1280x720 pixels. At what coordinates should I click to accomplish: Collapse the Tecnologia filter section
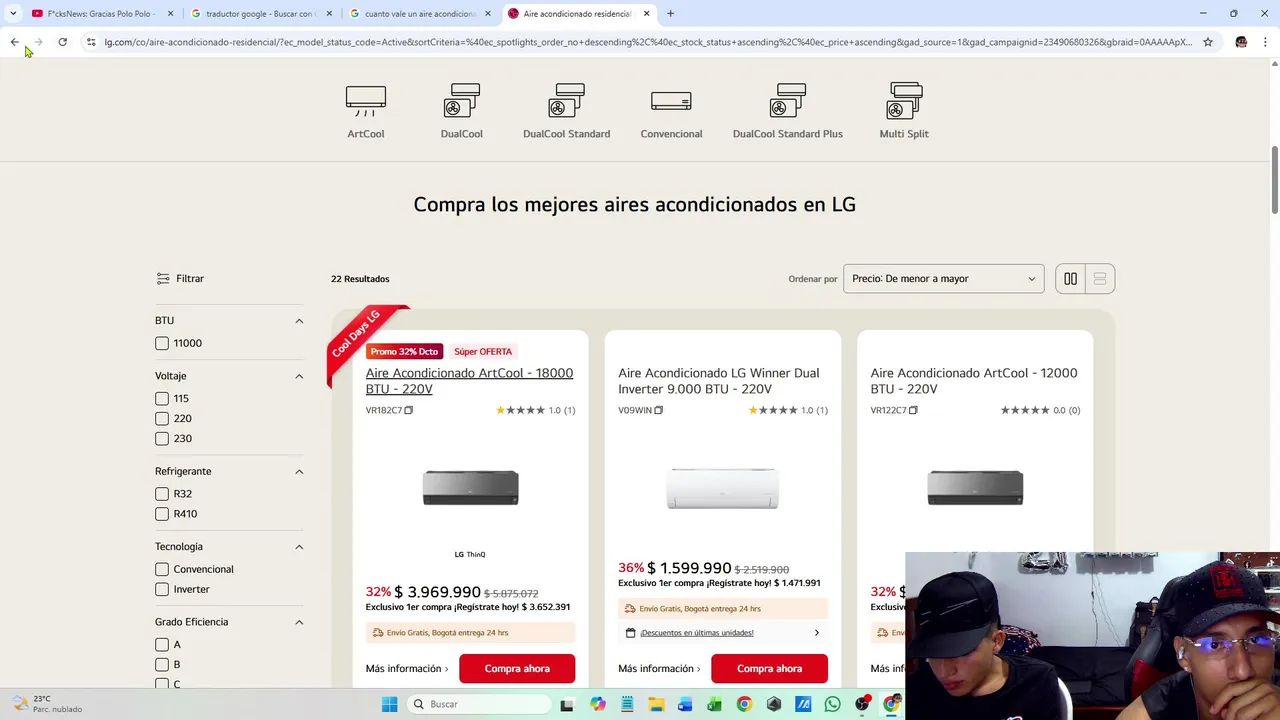click(299, 547)
